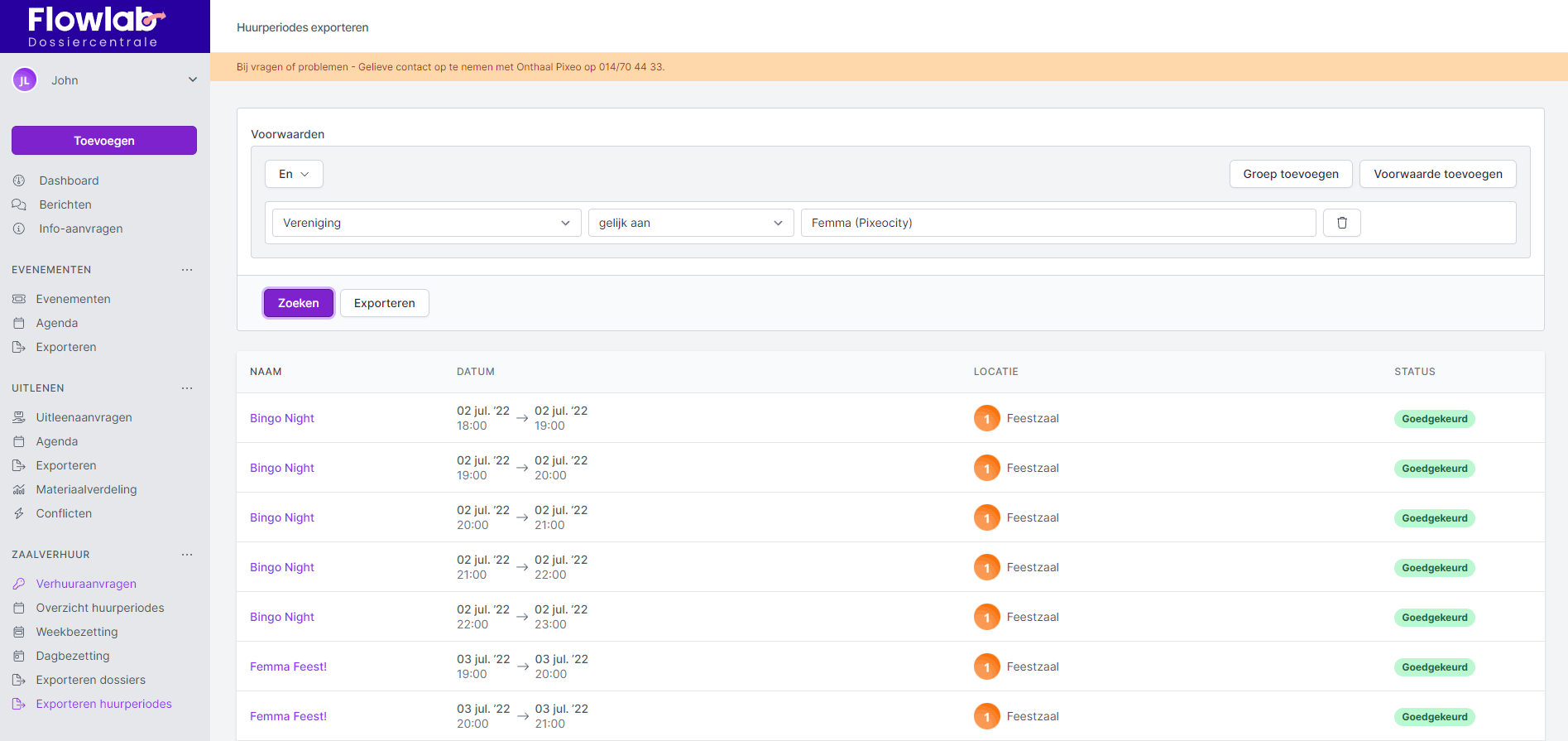Click the trash icon to delete the condition

point(1341,223)
